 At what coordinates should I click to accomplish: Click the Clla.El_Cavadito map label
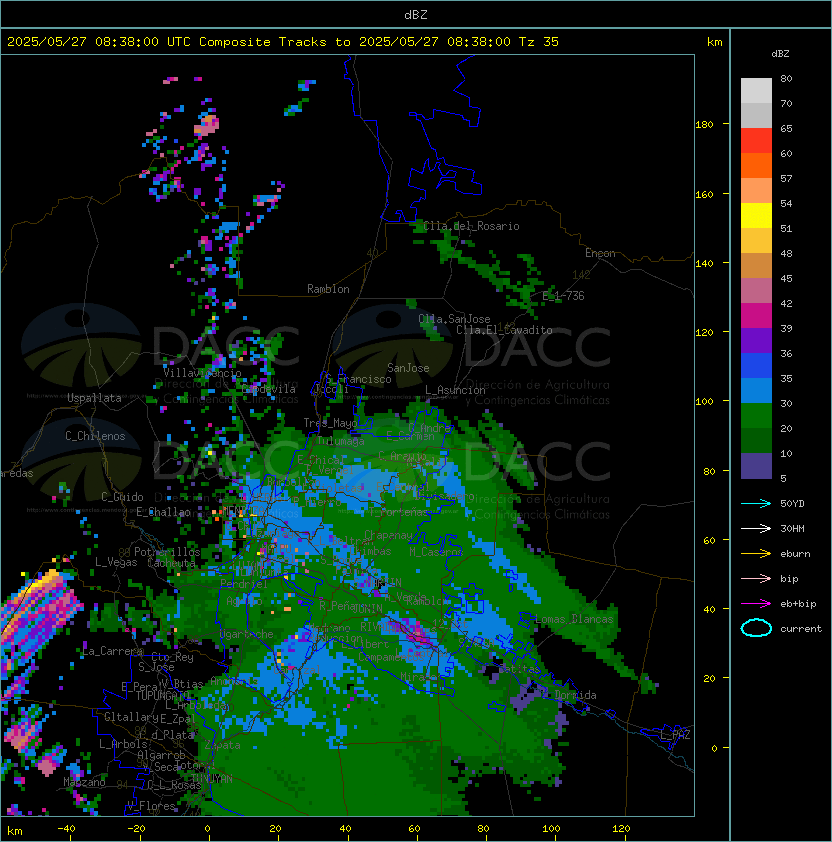click(x=504, y=330)
